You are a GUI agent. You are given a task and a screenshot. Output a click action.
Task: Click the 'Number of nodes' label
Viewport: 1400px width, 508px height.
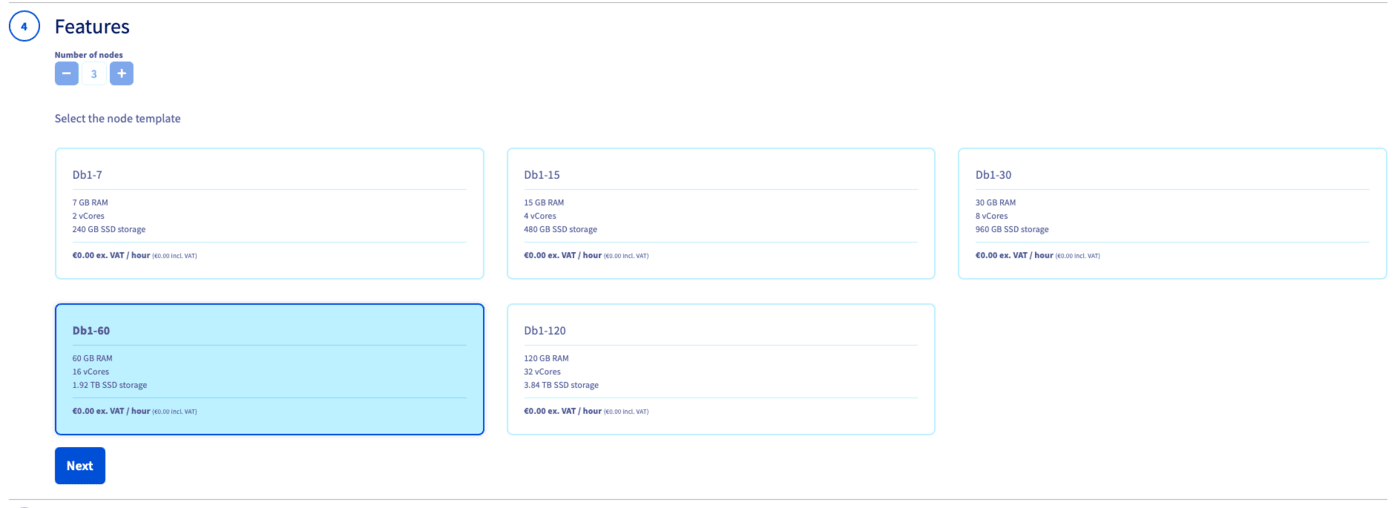tap(89, 55)
